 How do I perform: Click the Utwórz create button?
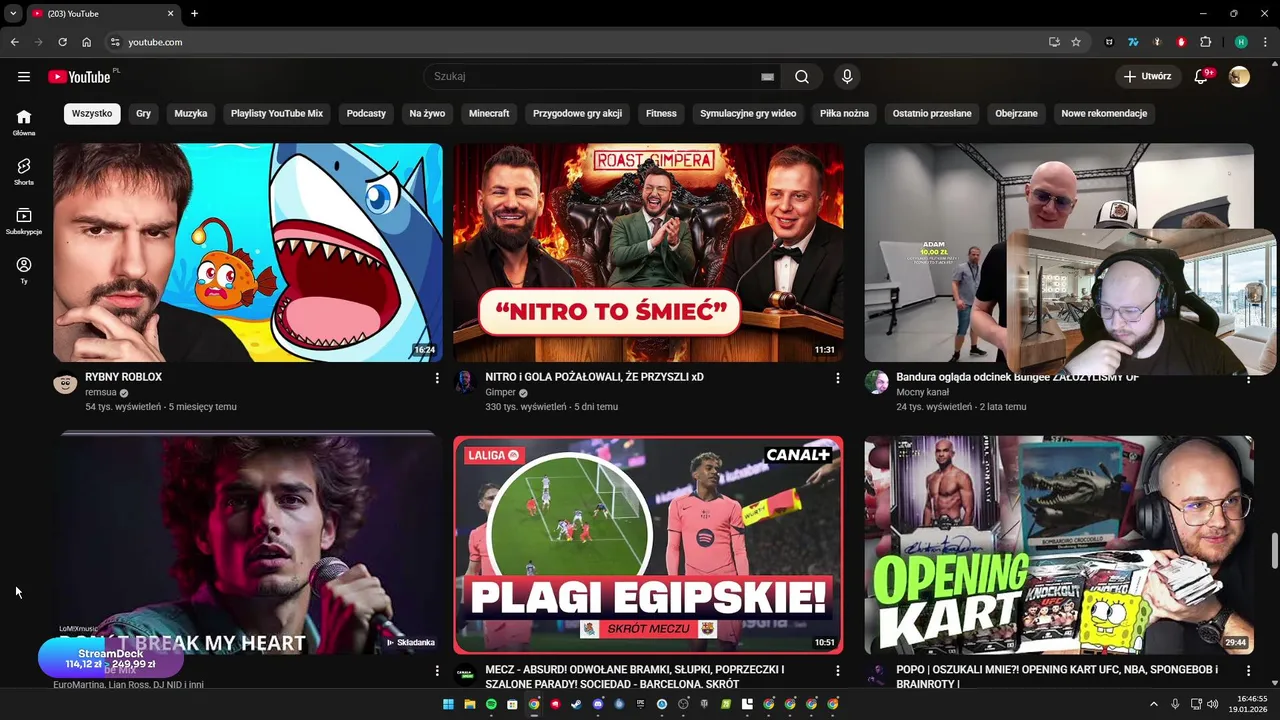1148,77
